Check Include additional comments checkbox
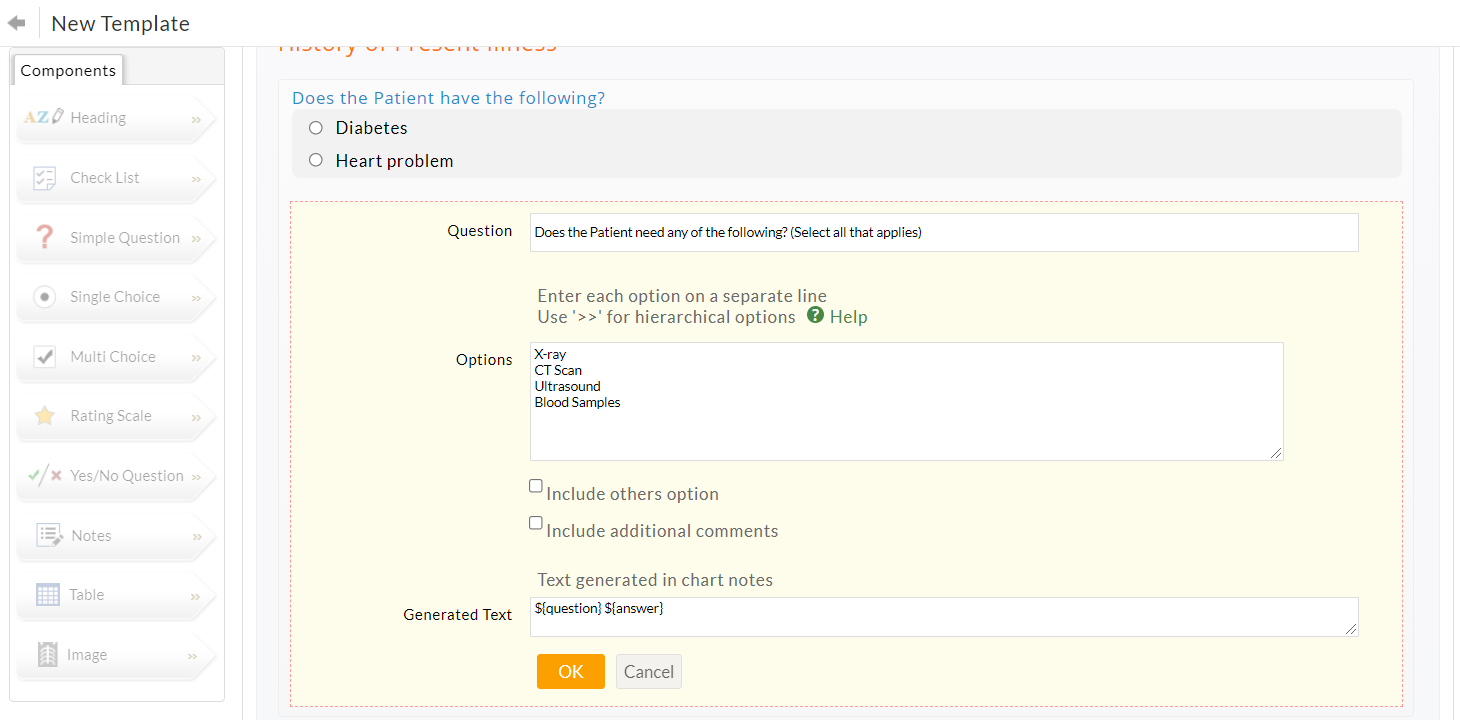Viewport: 1460px width, 720px height. coord(536,523)
